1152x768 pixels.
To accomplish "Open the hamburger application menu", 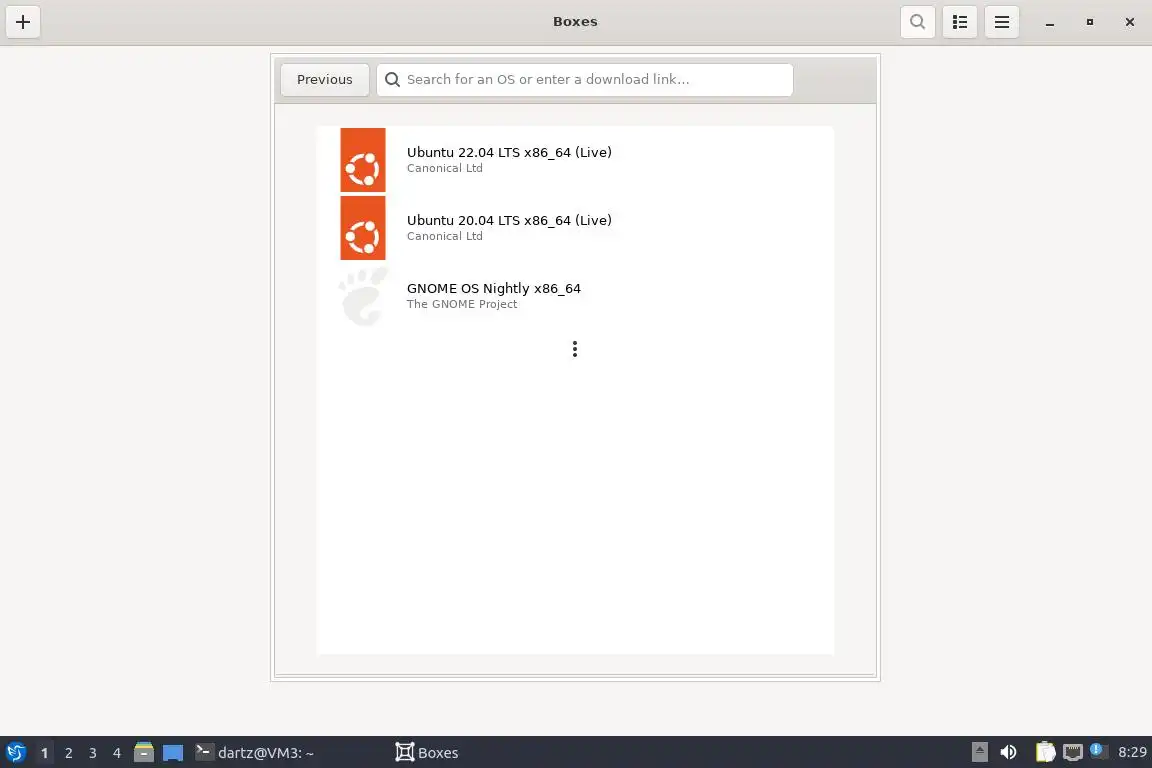I will tap(1001, 22).
